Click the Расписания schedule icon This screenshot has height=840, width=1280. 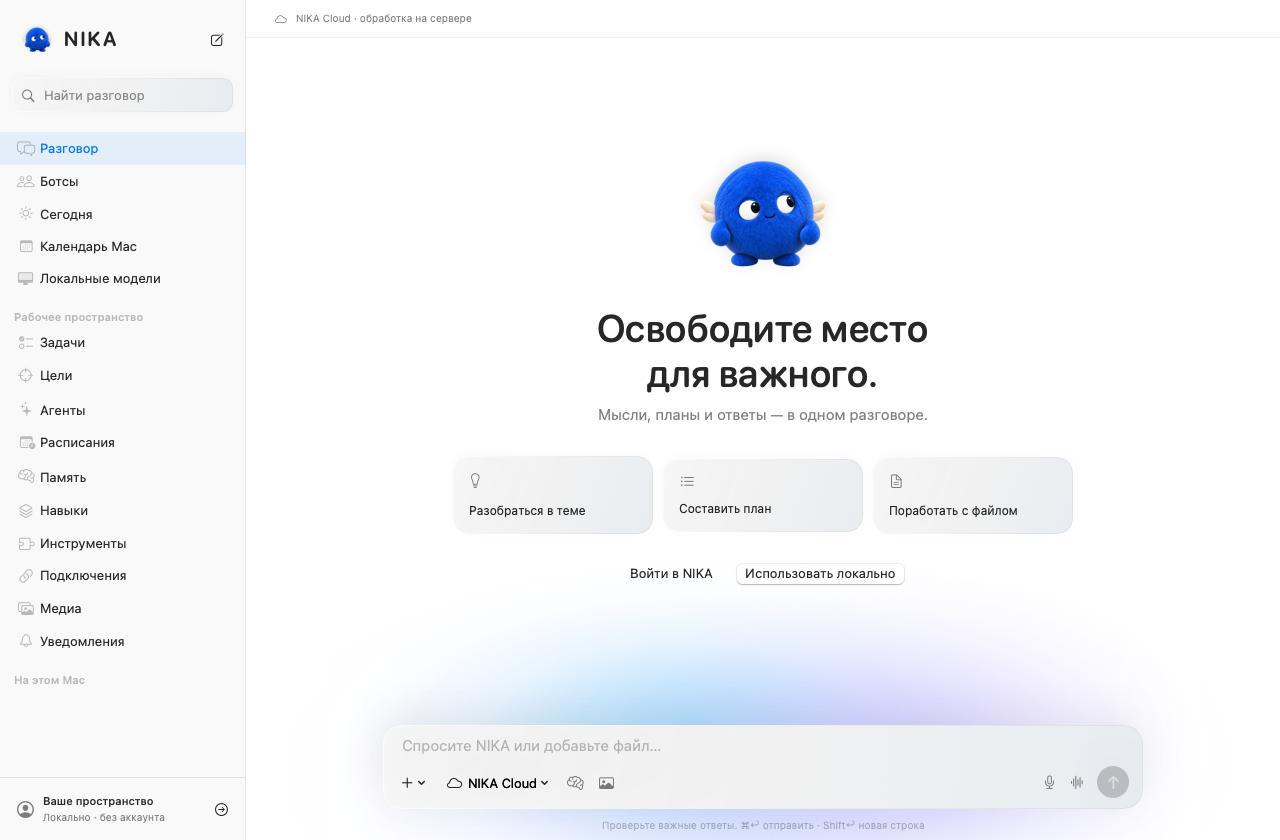26,442
